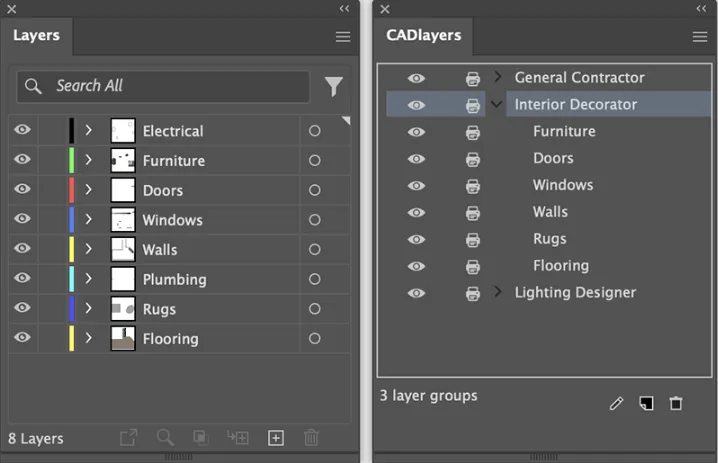The height and width of the screenshot is (463, 718).
Task: Toggle print icon for General Contractor group
Action: (x=473, y=79)
